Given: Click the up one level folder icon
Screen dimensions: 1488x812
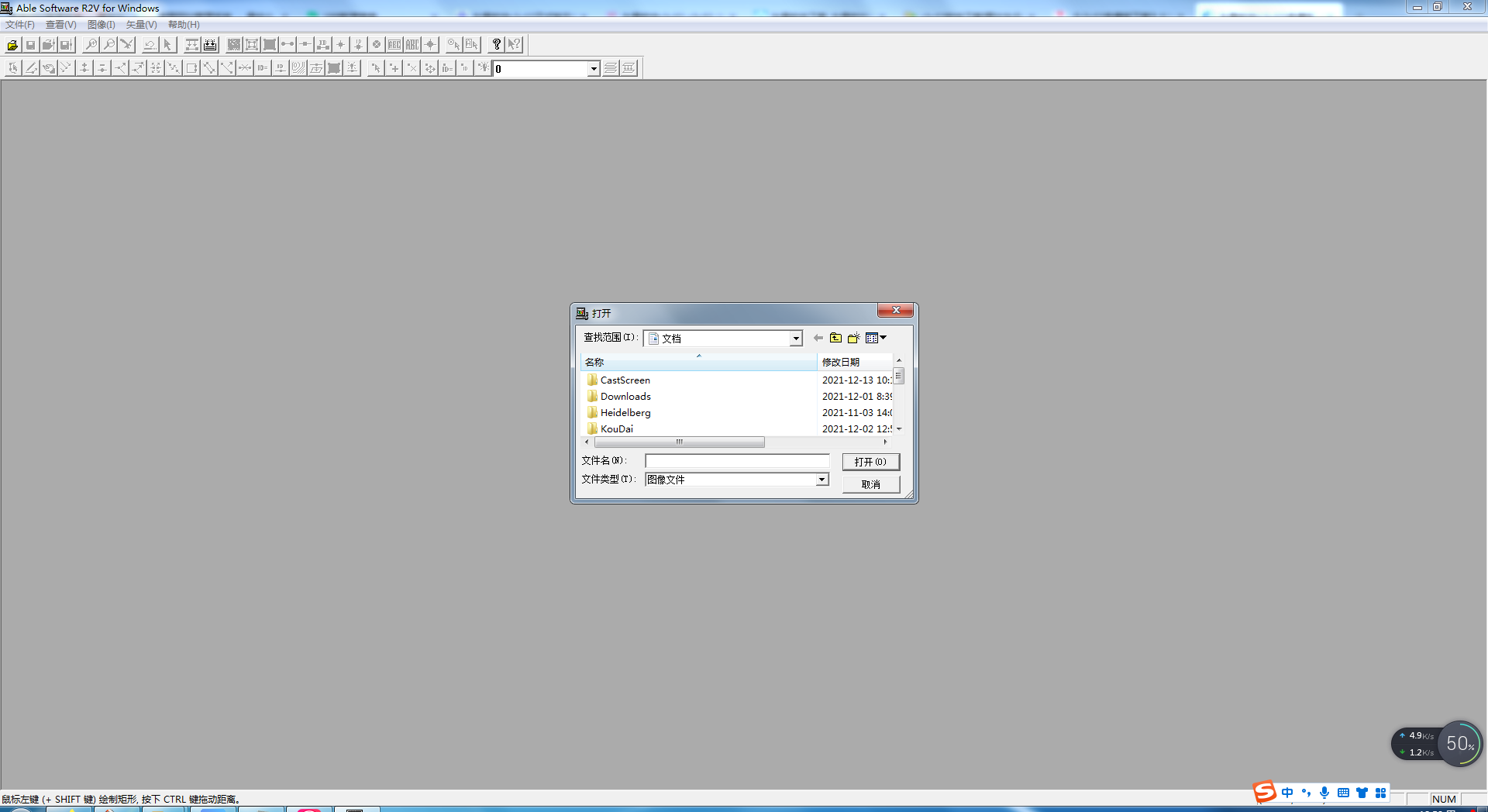Looking at the screenshot, I should [835, 338].
